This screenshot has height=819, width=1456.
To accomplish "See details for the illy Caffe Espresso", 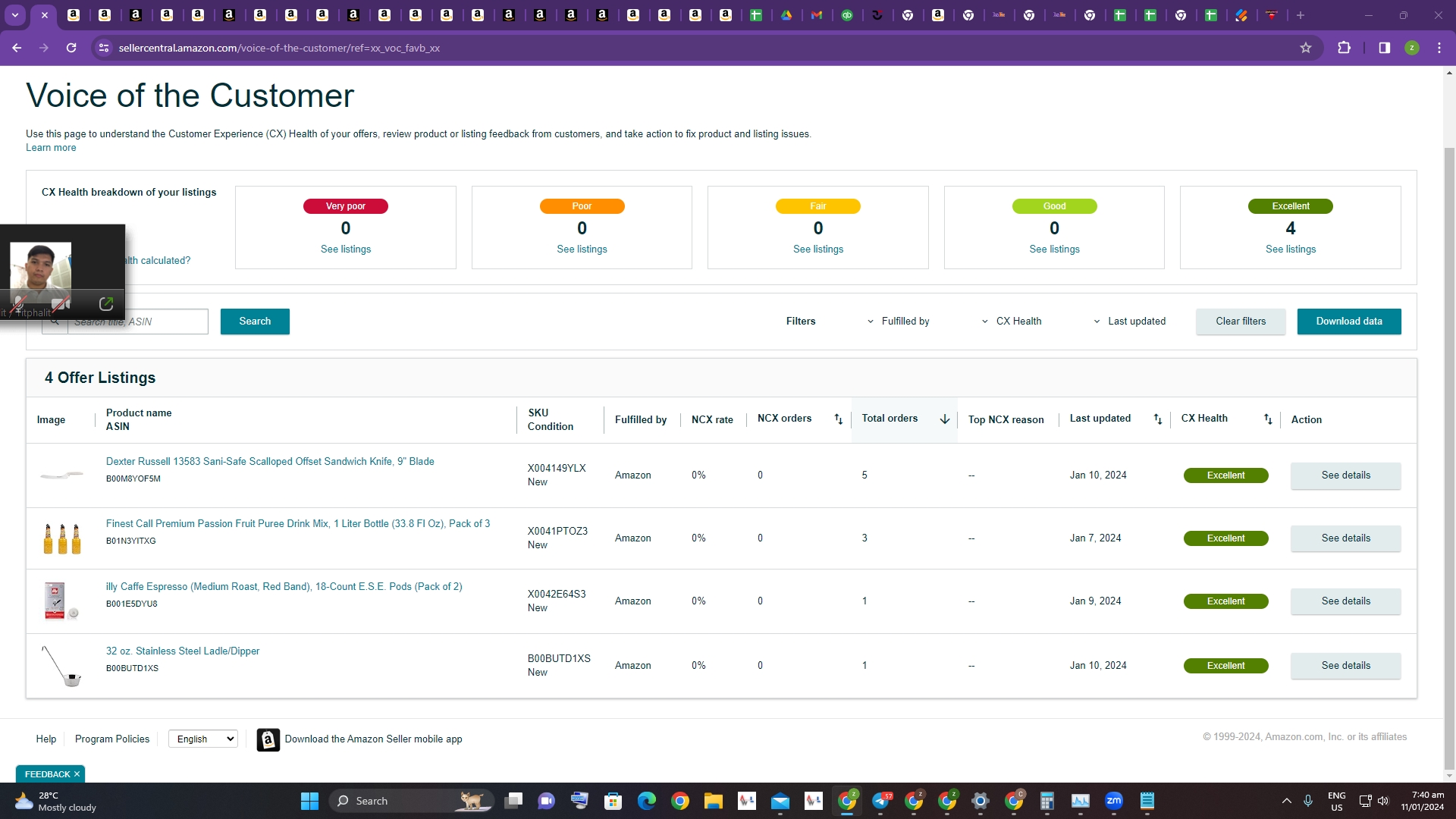I will 1346,601.
